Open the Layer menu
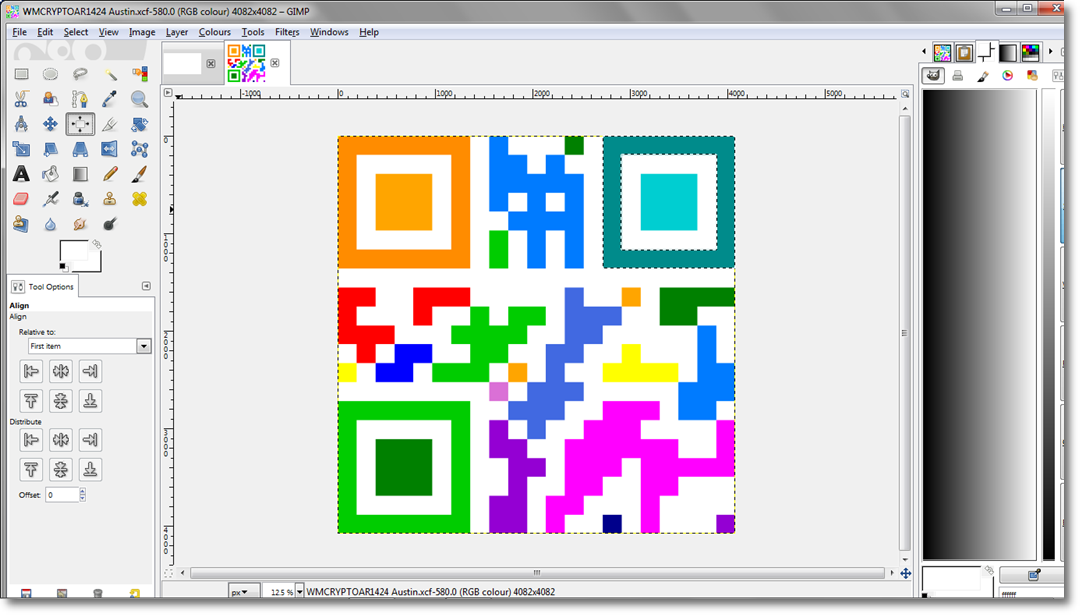Screen dimensions: 1080x615 177,32
